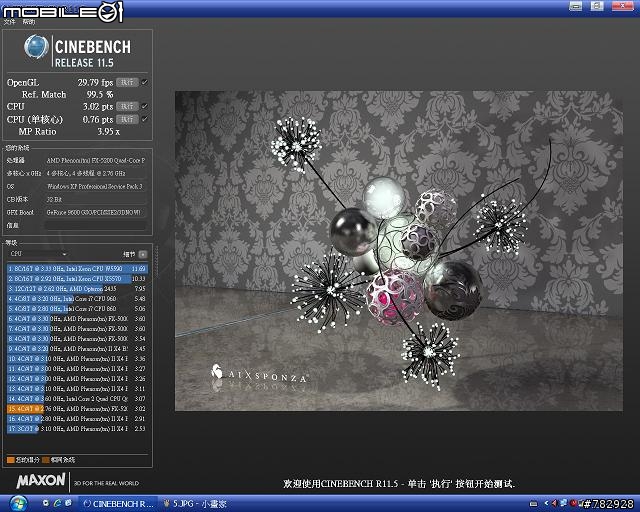This screenshot has height=512, width=640.
Task: Select ranking row 13 scoring 3.11
Action: coord(77,389)
